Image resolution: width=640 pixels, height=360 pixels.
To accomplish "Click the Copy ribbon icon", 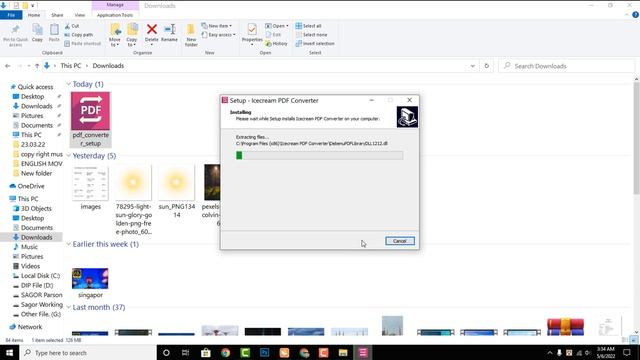I will click(x=37, y=30).
